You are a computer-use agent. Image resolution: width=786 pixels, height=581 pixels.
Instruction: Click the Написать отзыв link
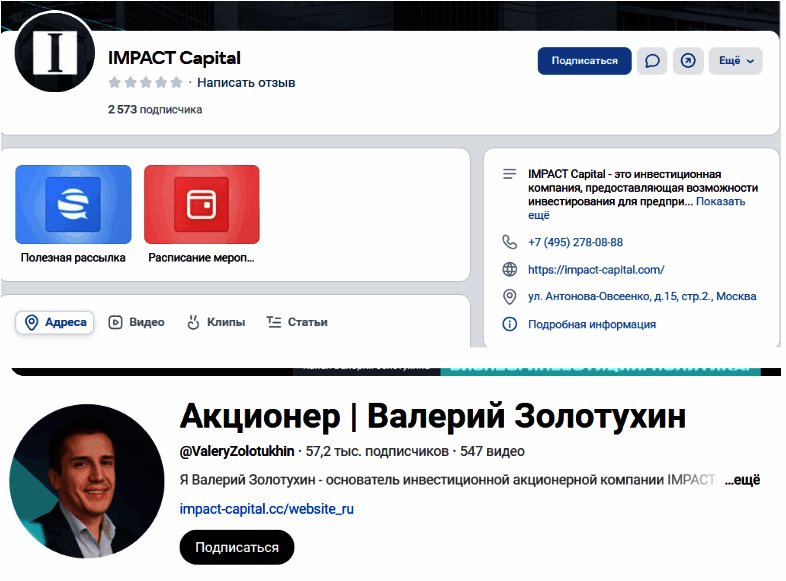click(x=246, y=83)
